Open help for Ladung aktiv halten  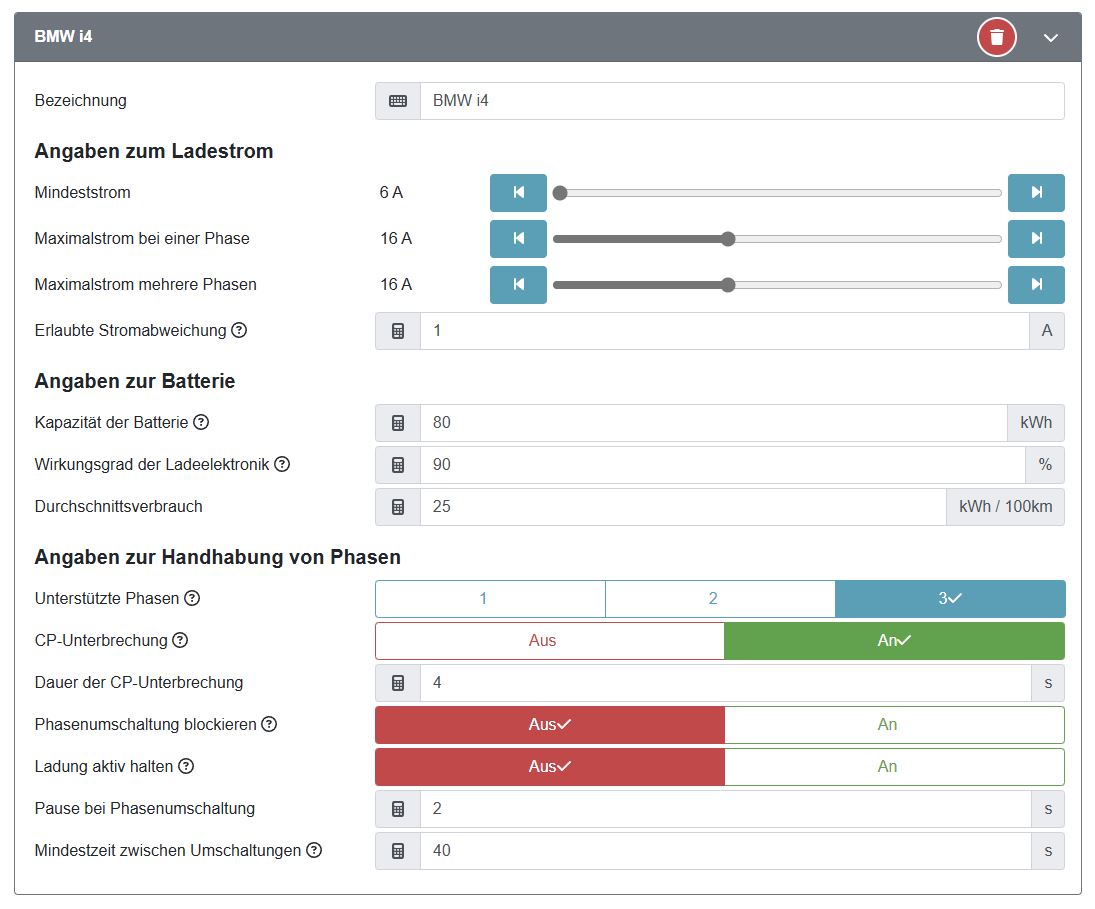click(186, 766)
